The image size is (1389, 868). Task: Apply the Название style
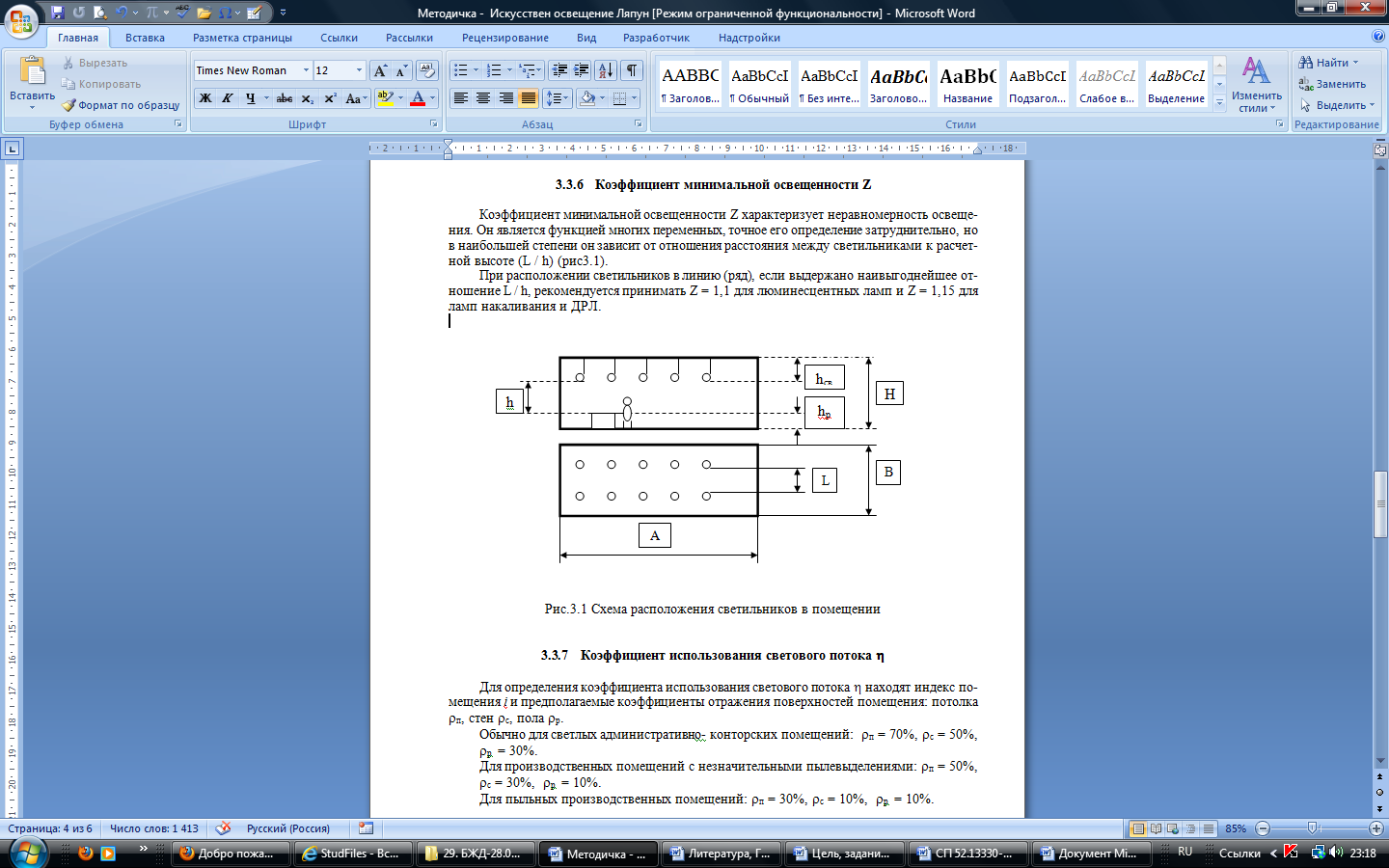(x=967, y=85)
